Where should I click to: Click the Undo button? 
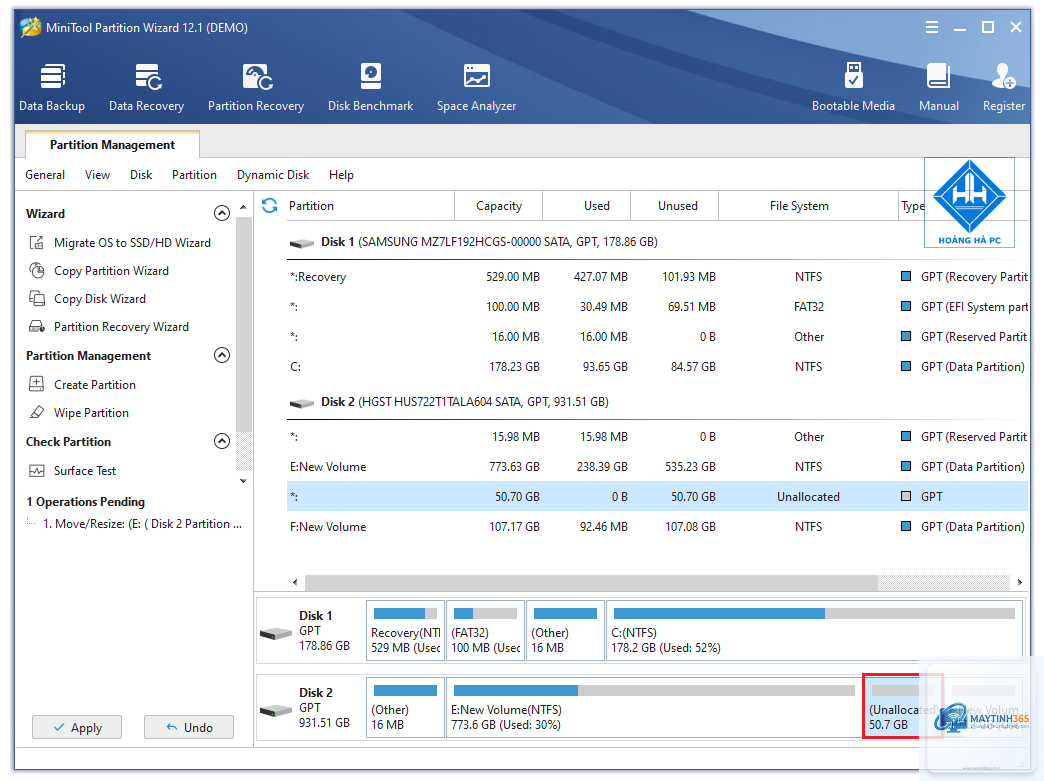189,727
